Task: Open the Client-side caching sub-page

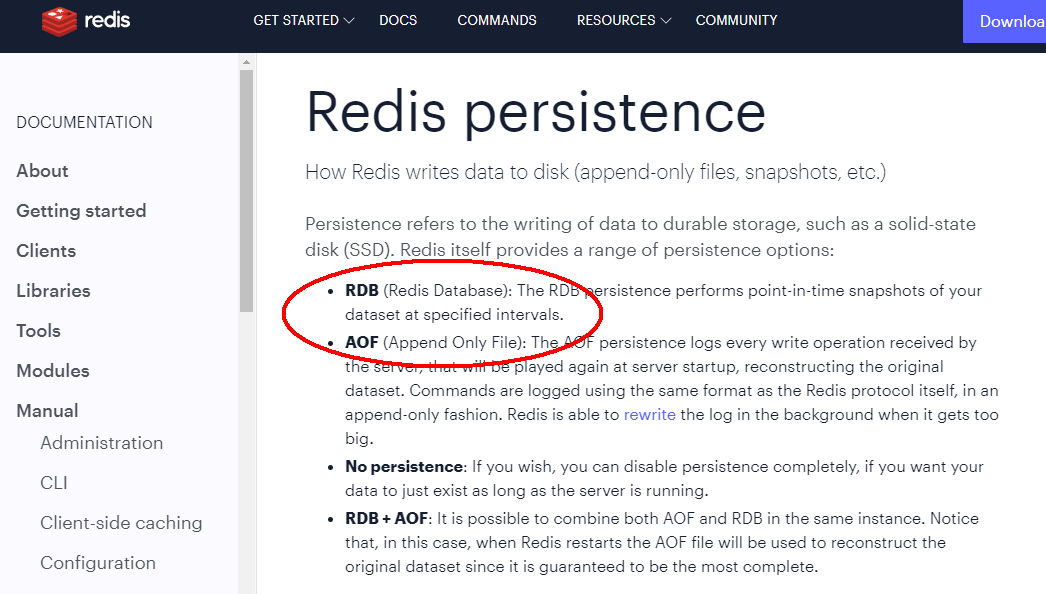Action: [x=121, y=523]
